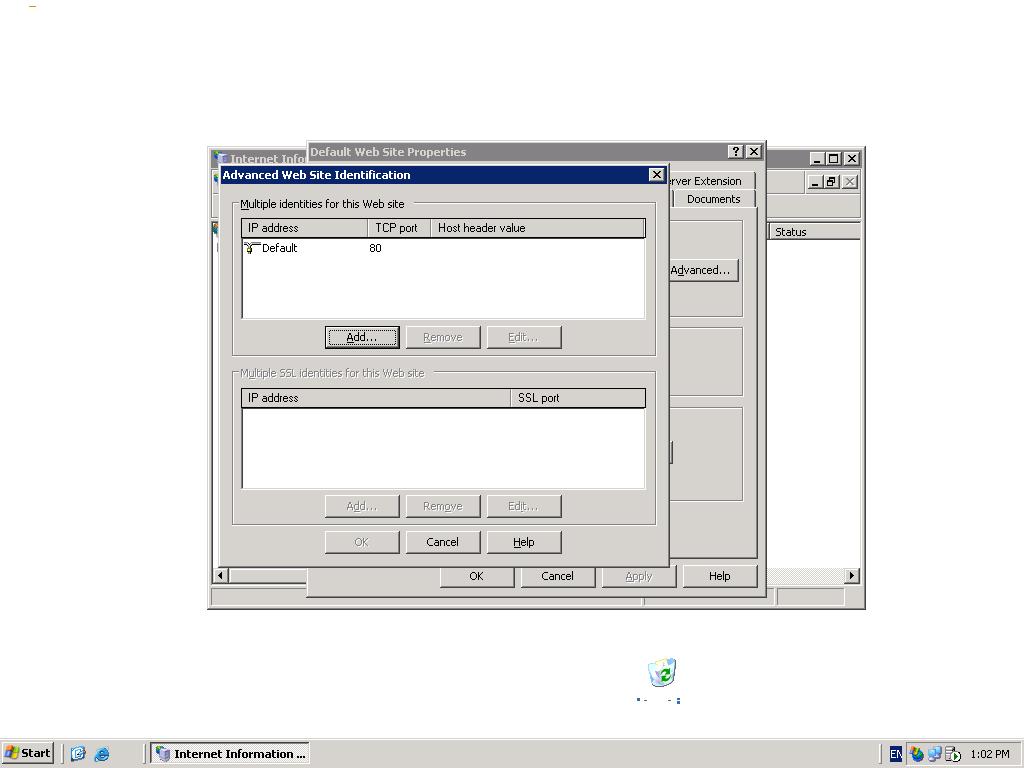Click Cancel in Advanced Web Site Identification

pos(443,542)
